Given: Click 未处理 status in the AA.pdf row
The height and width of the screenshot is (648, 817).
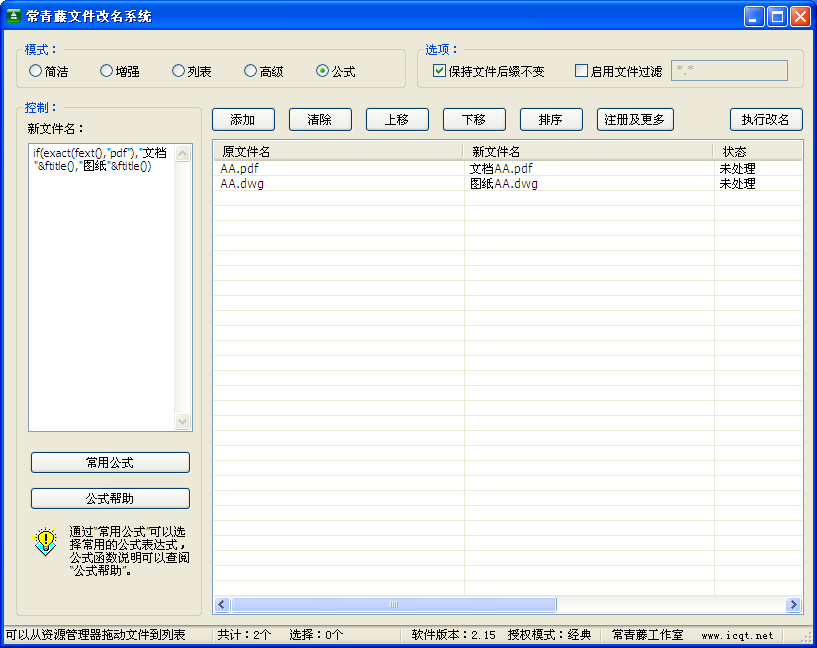Looking at the screenshot, I should click(x=737, y=168).
